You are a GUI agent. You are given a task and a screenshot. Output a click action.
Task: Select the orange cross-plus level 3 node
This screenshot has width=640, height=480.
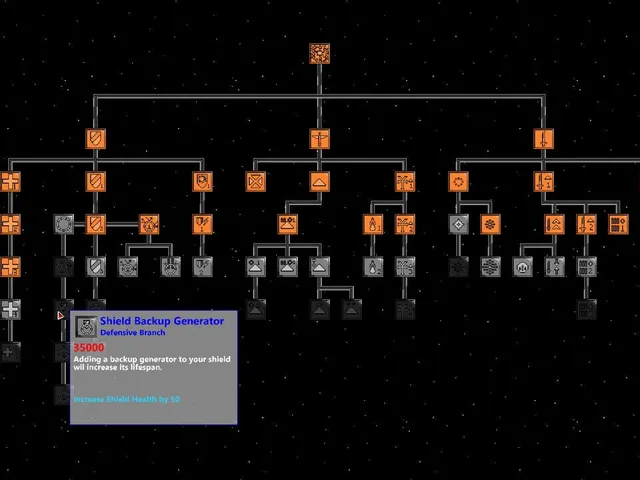10,267
